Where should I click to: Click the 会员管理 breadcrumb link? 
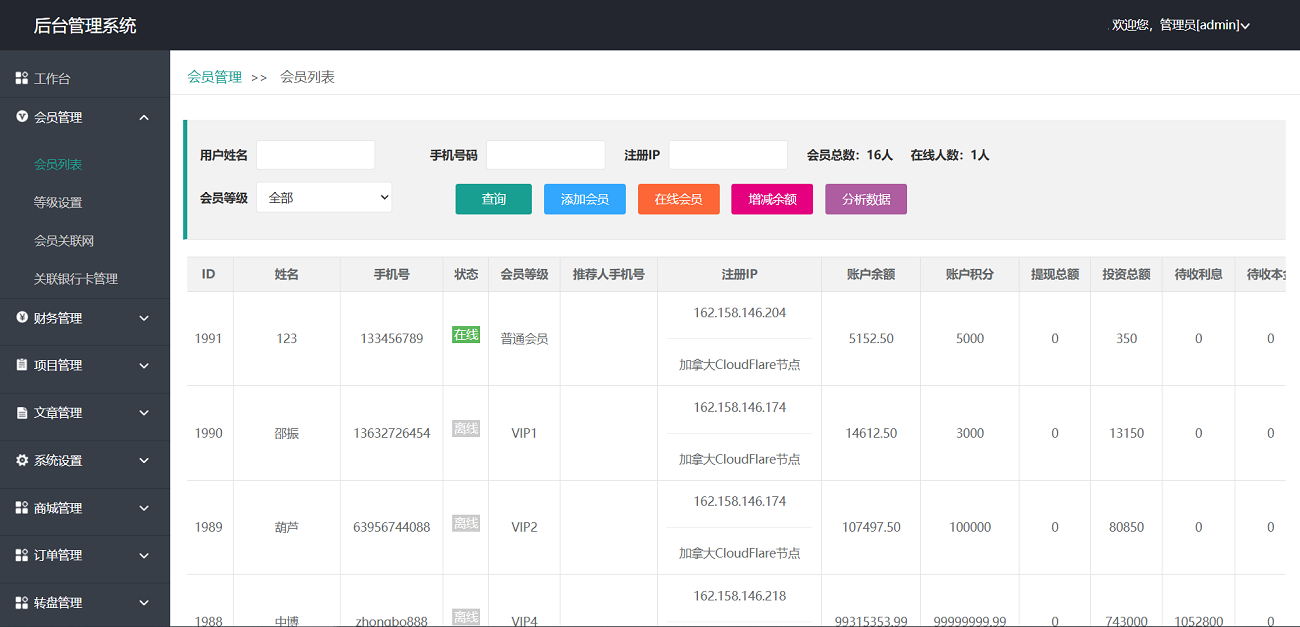pos(215,77)
